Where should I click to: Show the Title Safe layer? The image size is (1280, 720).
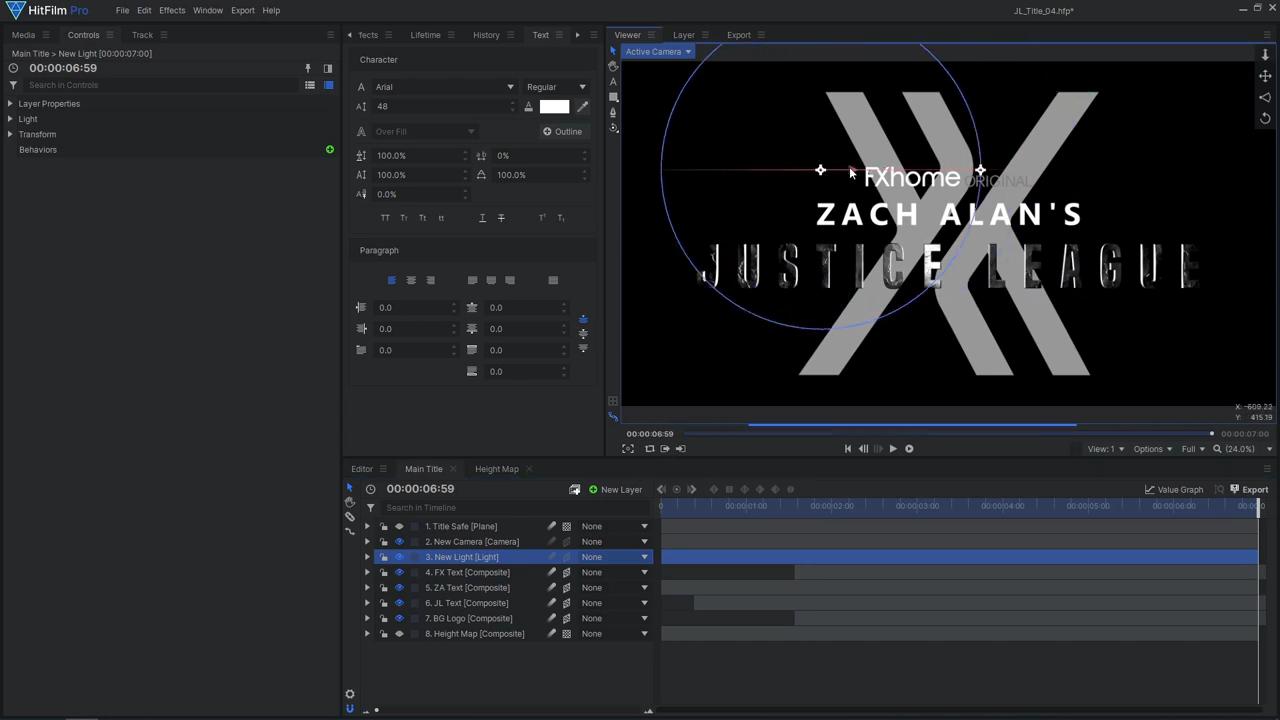point(399,527)
